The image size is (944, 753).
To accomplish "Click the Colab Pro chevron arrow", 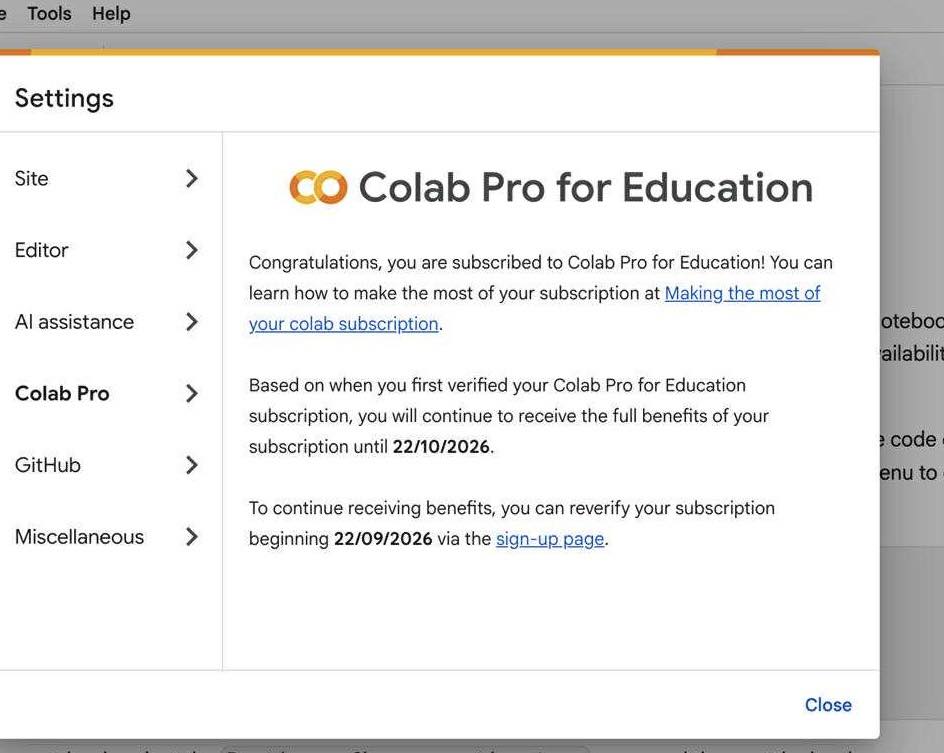I will (191, 393).
